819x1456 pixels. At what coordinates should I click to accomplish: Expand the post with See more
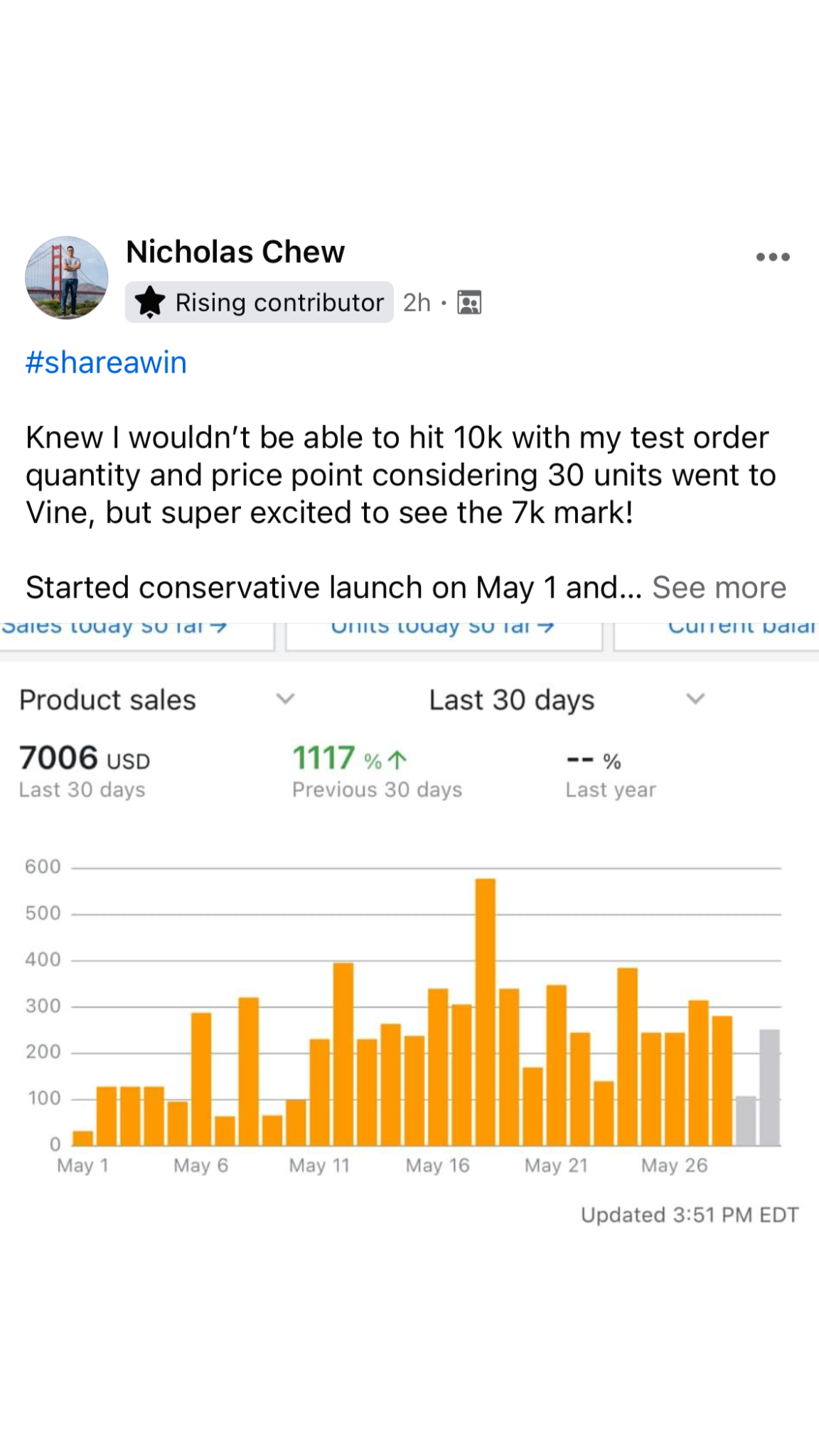point(719,588)
